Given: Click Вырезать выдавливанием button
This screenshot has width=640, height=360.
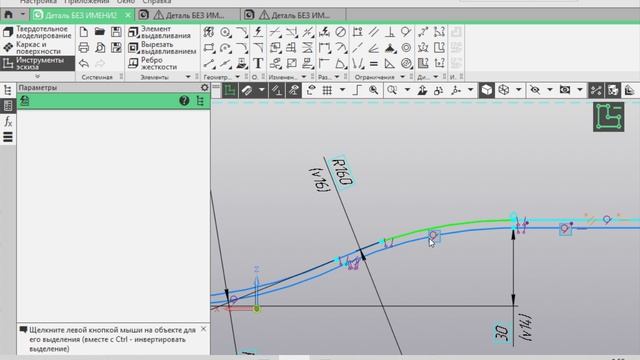Looking at the screenshot, I should [162, 48].
